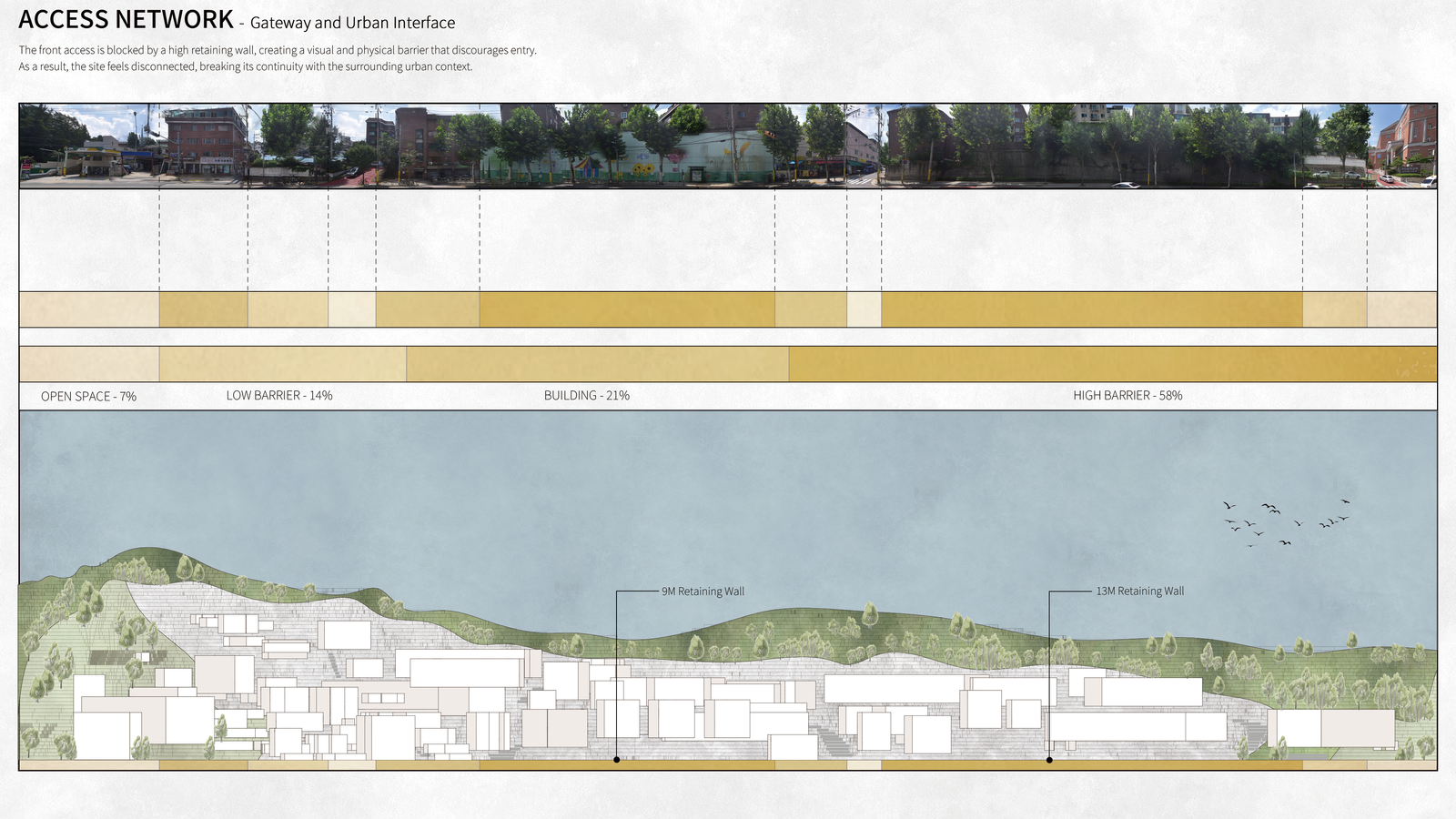Pick the dark gold high barrier summary bar

click(1112, 364)
